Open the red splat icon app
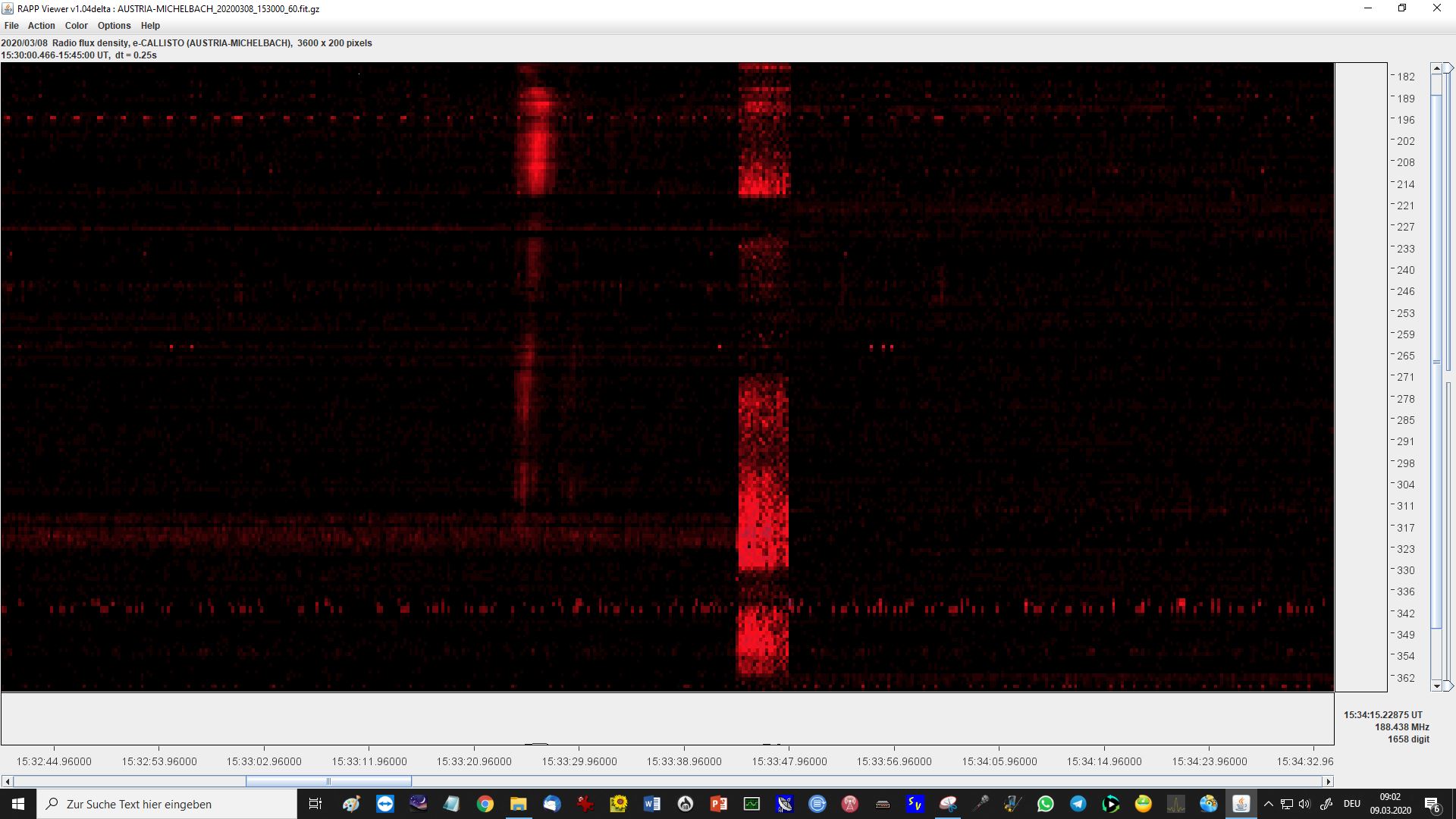 [585, 804]
